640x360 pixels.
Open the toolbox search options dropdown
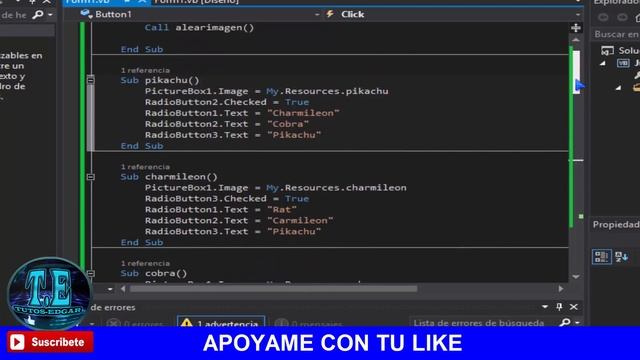click(50, 15)
